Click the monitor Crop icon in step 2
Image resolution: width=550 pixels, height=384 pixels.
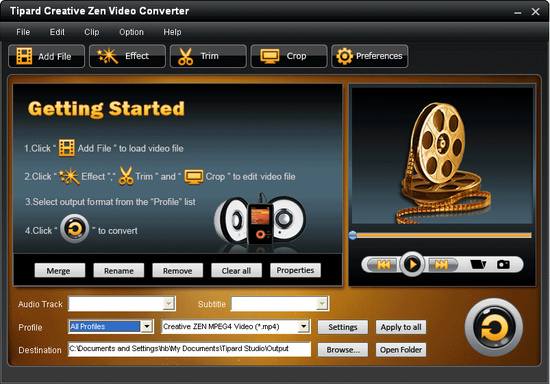[x=194, y=176]
